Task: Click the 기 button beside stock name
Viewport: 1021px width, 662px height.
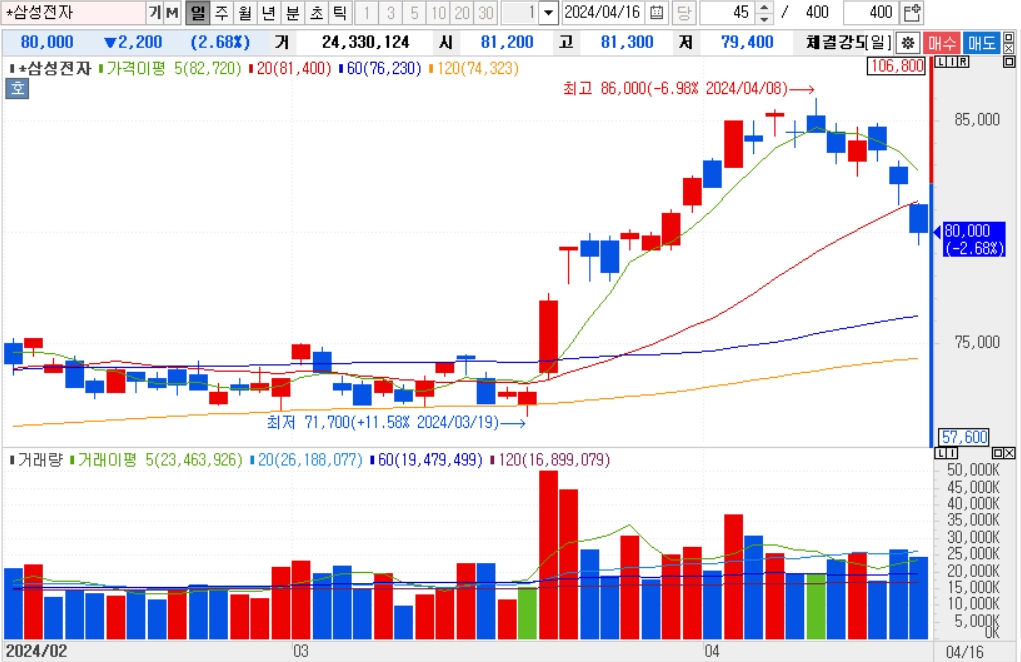Action: 154,12
